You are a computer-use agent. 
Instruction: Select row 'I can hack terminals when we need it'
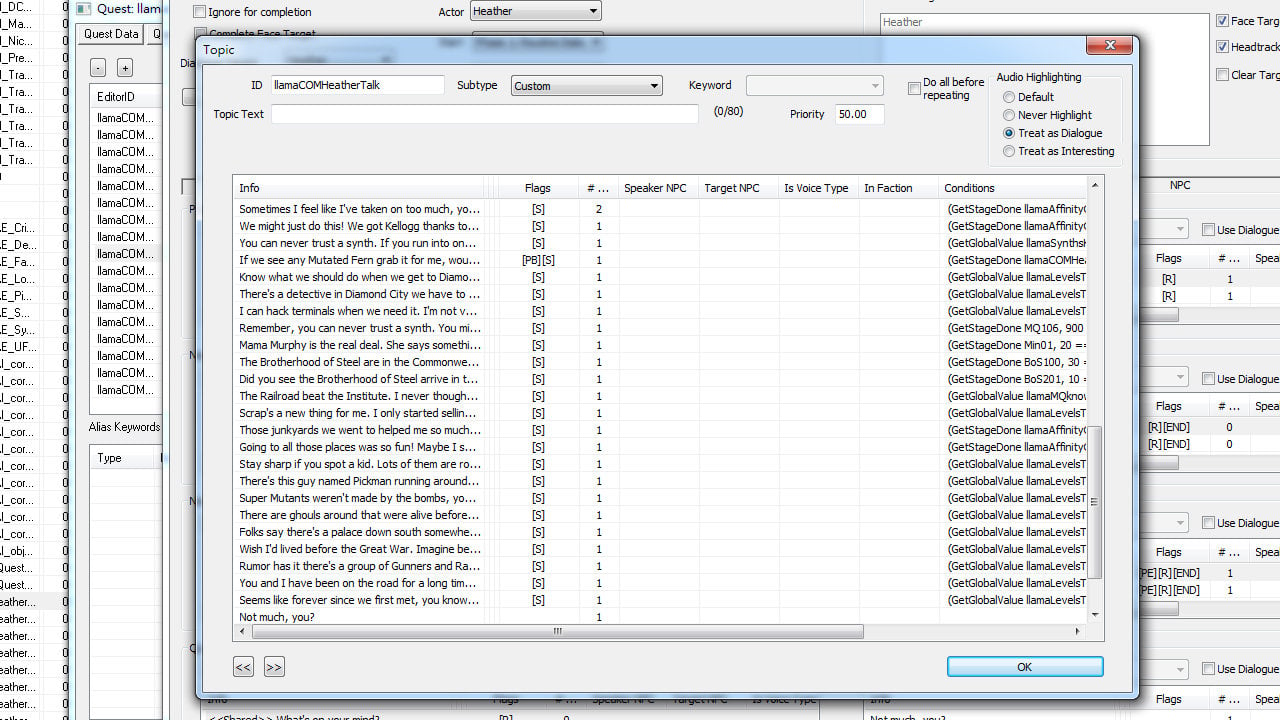660,311
